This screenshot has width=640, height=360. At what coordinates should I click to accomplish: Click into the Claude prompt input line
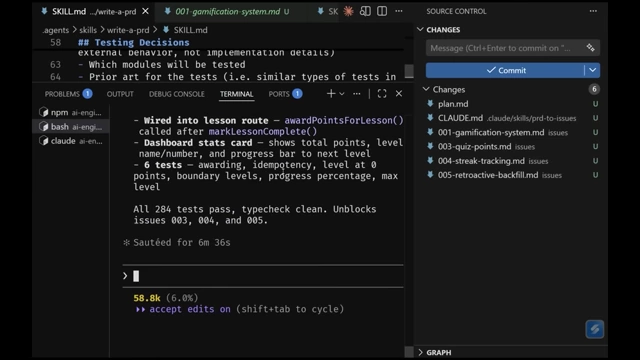[263, 276]
